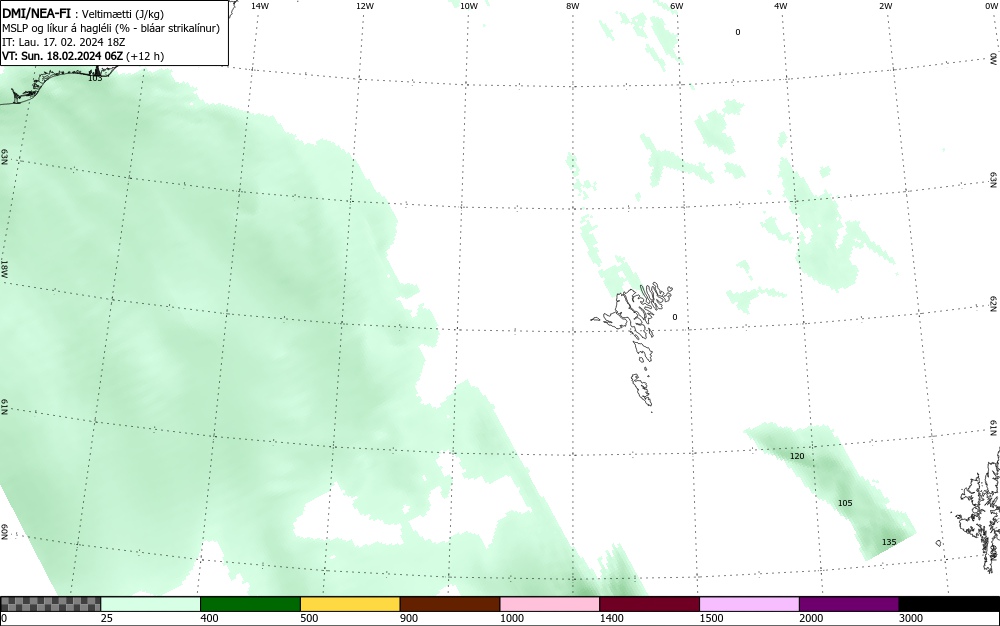The width and height of the screenshot is (1000, 626).
Task: Click the legend scale value 400
Action: click(209, 618)
